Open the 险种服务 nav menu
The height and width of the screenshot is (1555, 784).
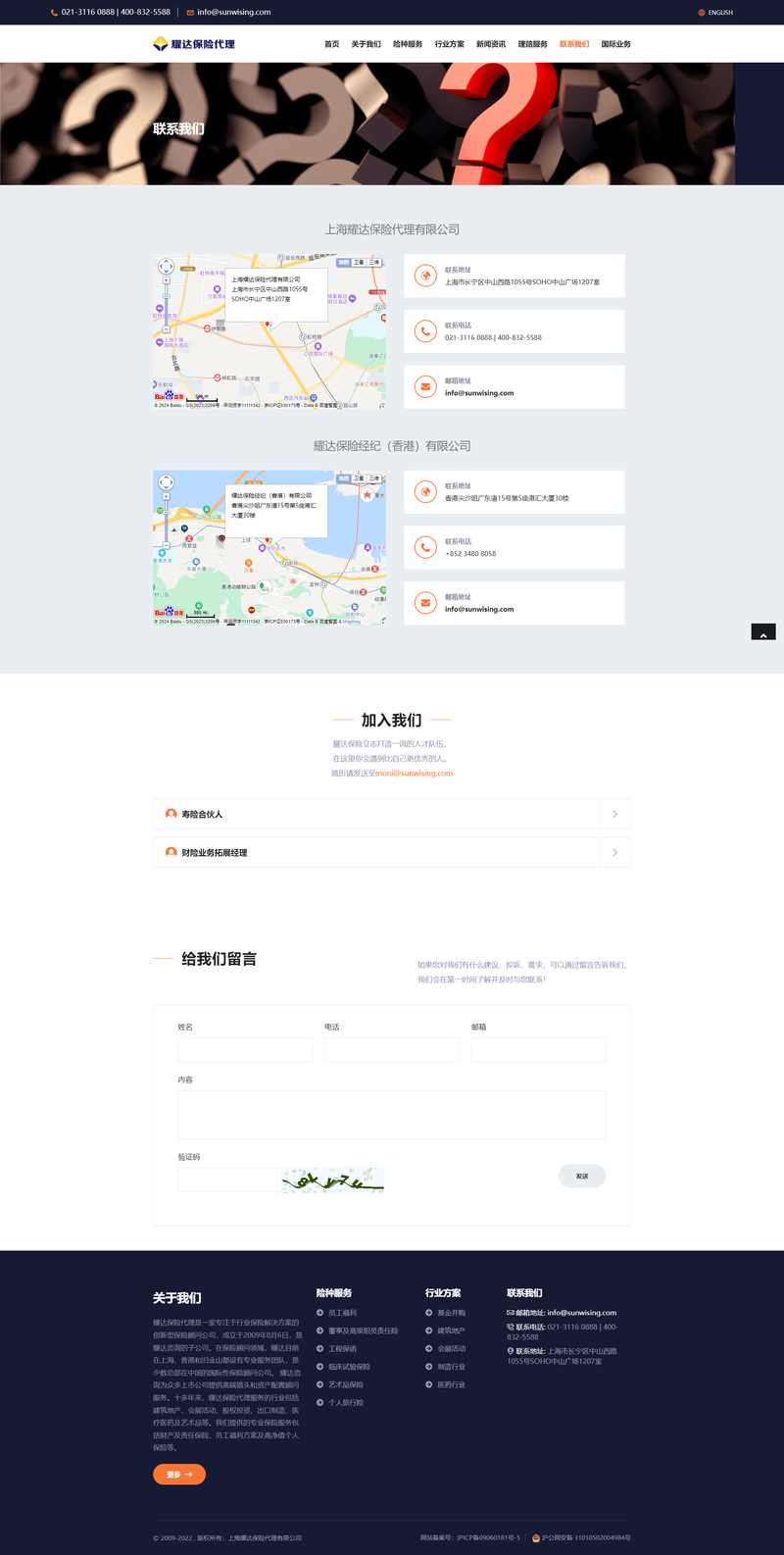pos(408,44)
